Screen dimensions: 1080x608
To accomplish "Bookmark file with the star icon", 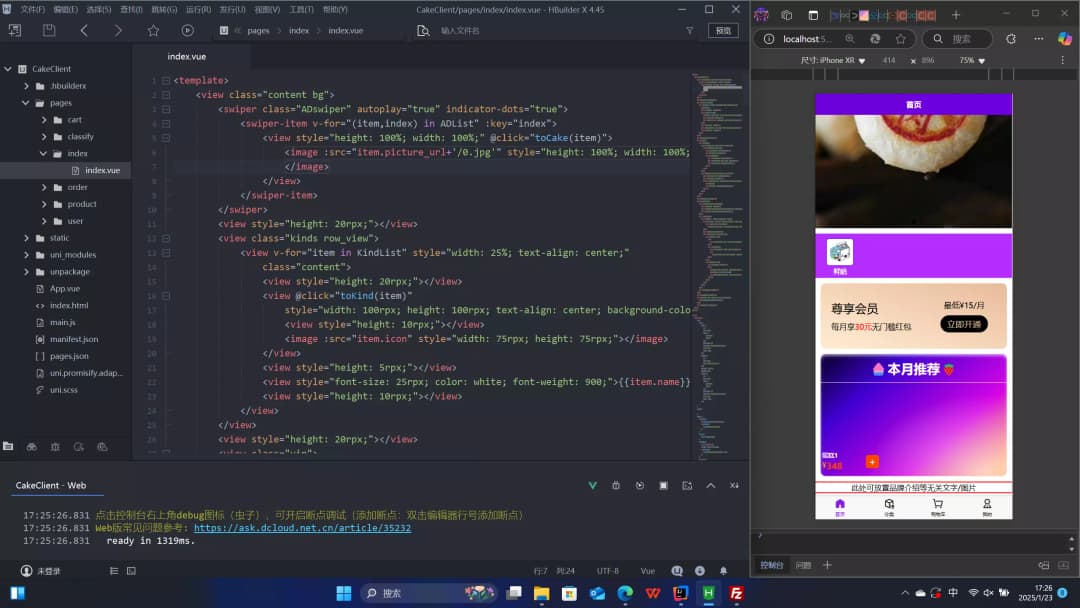I will pos(153,31).
